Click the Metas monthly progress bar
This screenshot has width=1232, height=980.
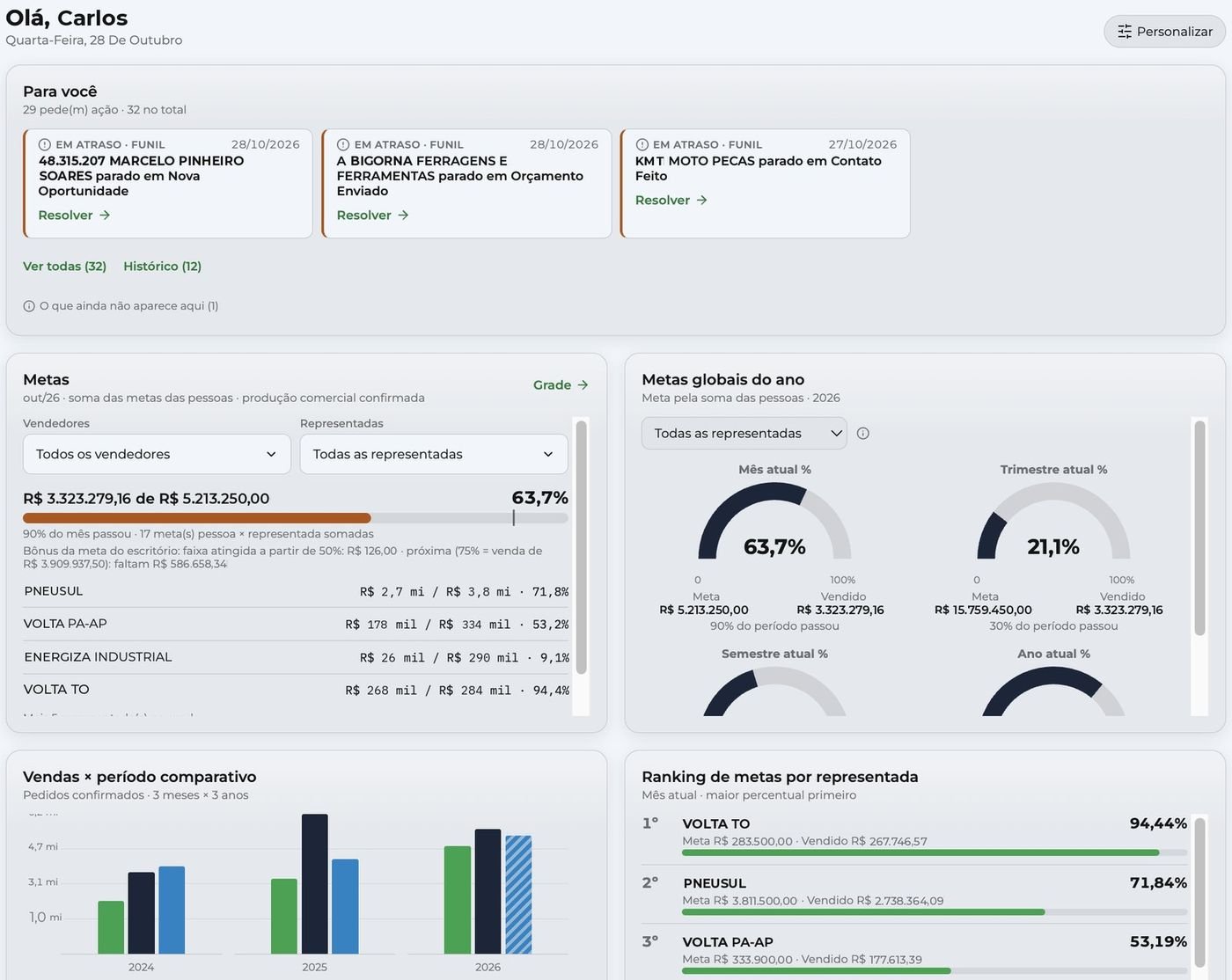click(x=296, y=518)
